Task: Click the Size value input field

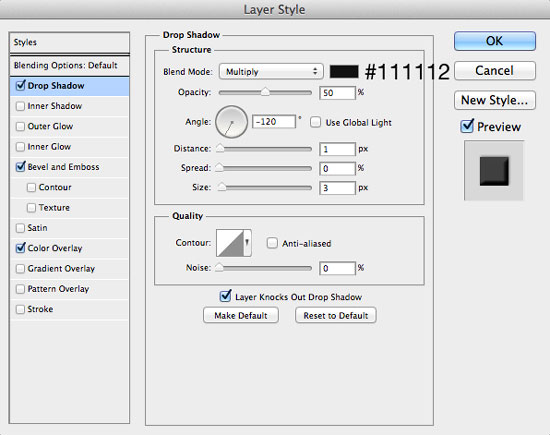Action: tap(337, 188)
